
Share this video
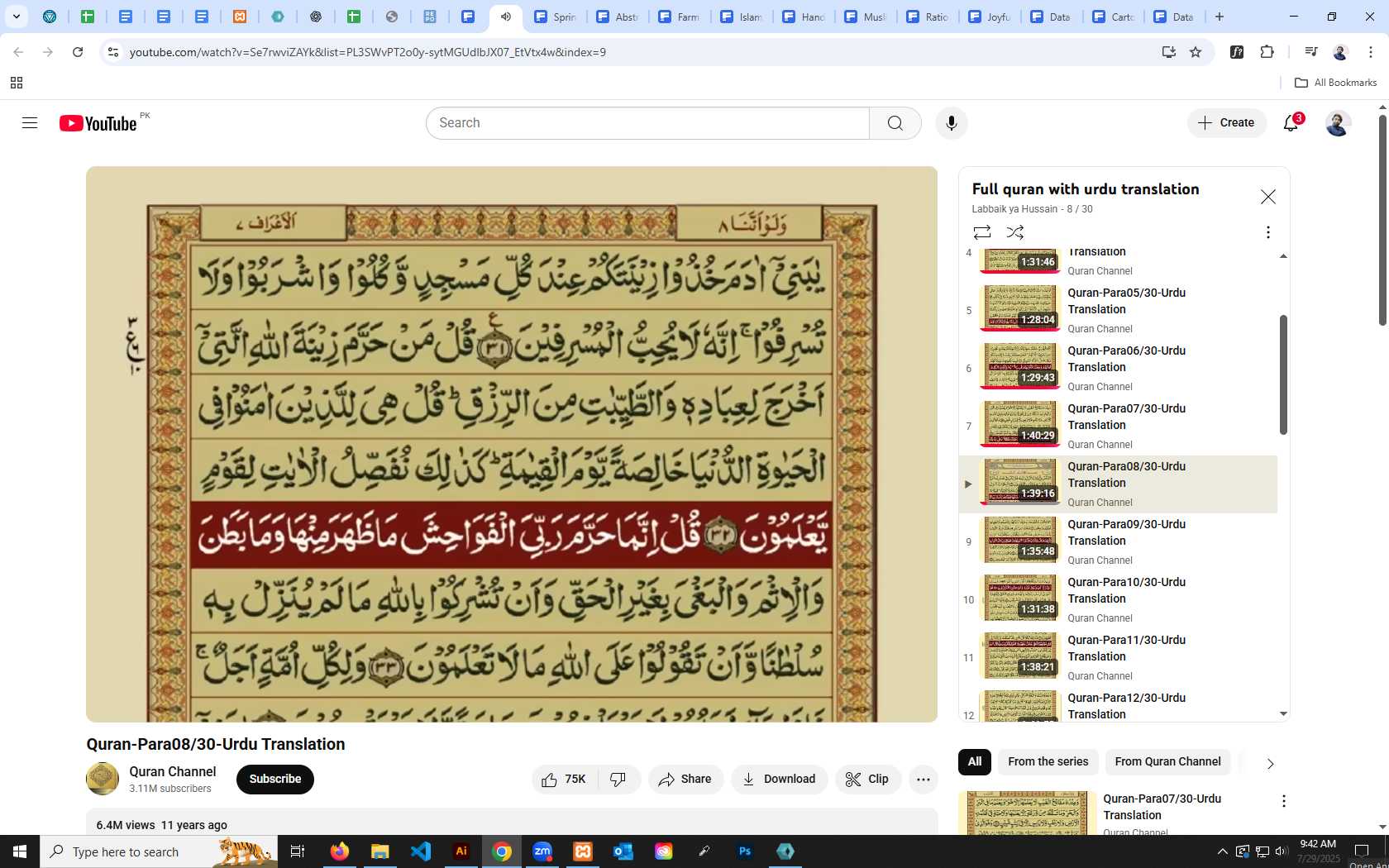point(685,780)
